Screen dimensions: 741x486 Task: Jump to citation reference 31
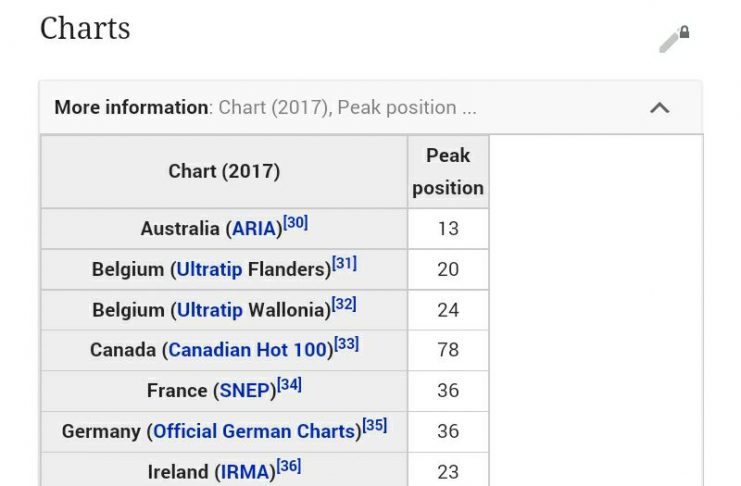tap(345, 264)
